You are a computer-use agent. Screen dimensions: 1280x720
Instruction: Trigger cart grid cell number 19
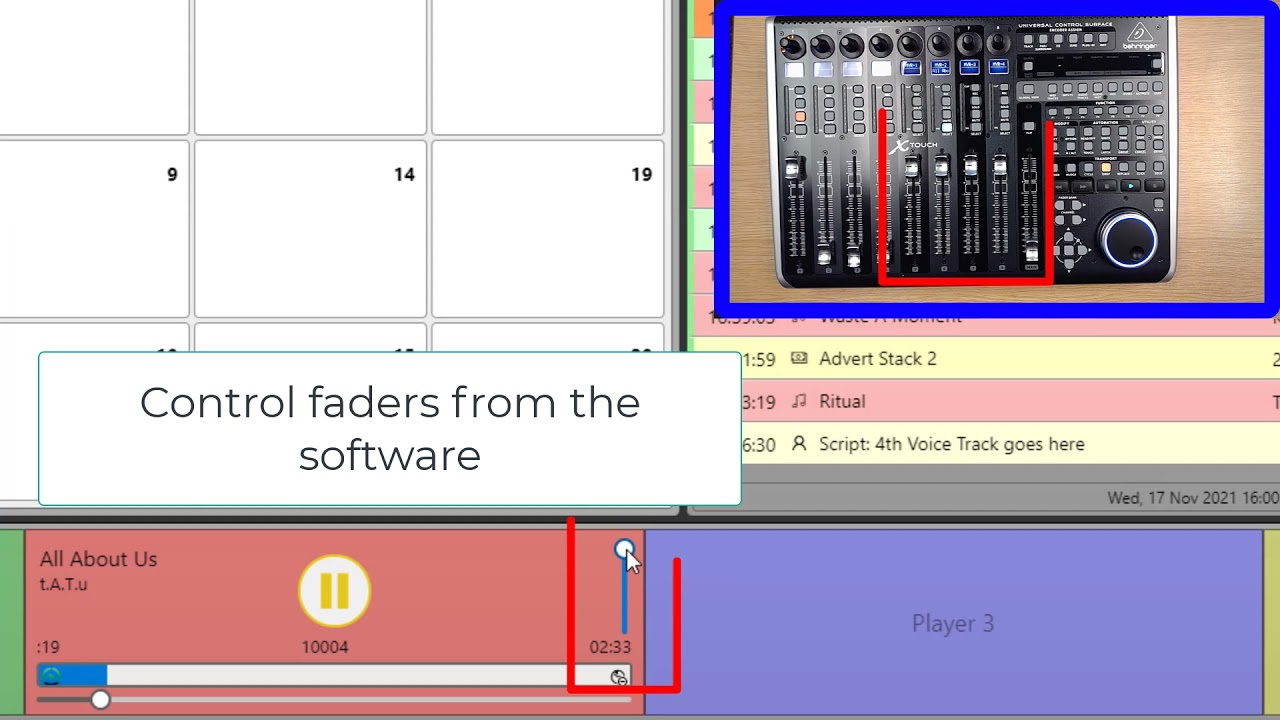[x=548, y=229]
